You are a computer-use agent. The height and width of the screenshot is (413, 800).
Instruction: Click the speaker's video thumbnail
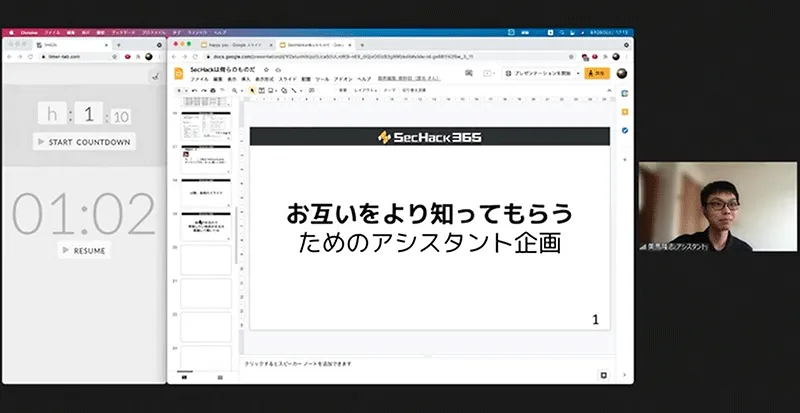718,207
